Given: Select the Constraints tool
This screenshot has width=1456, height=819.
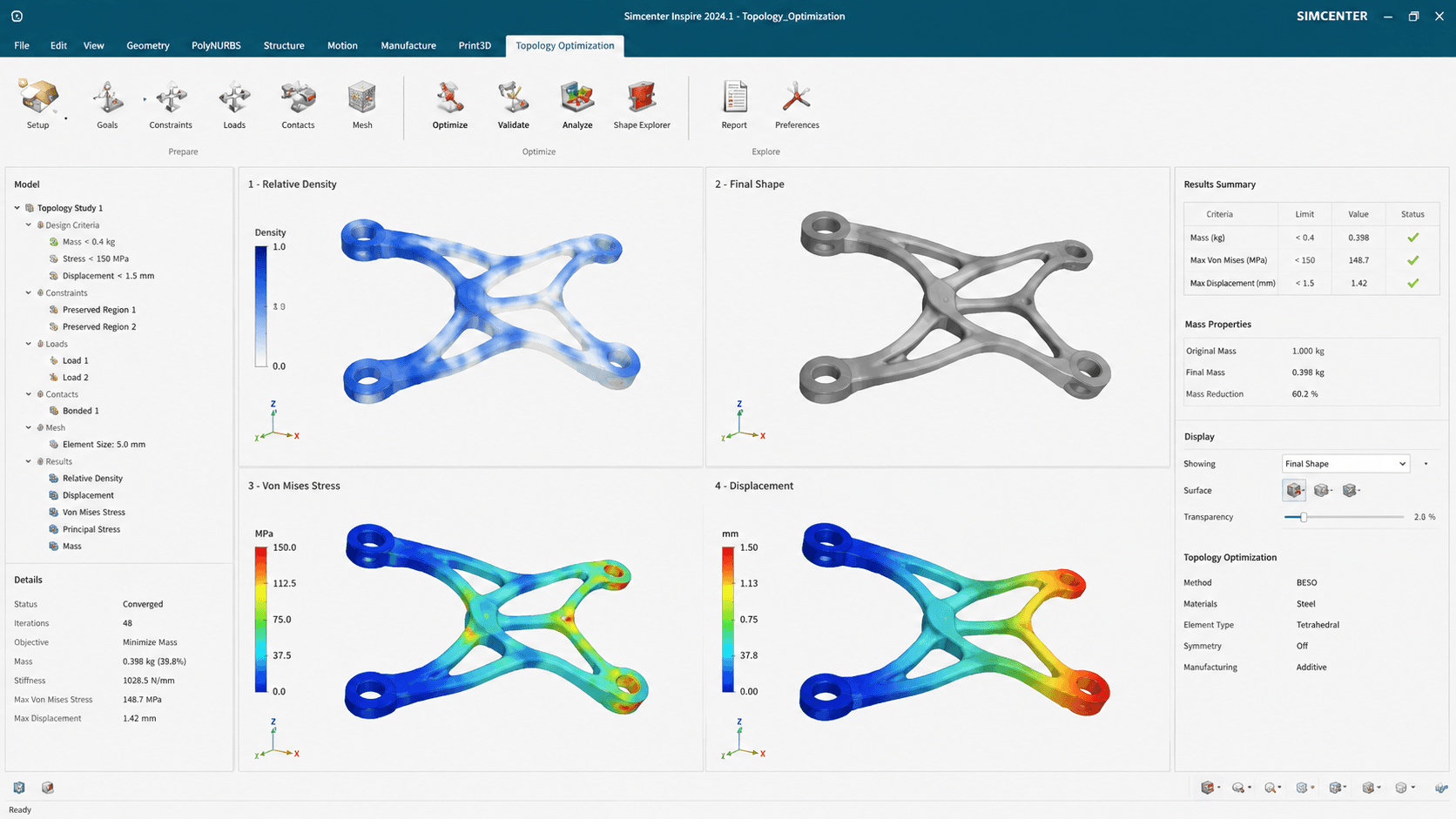Looking at the screenshot, I should pos(171,104).
